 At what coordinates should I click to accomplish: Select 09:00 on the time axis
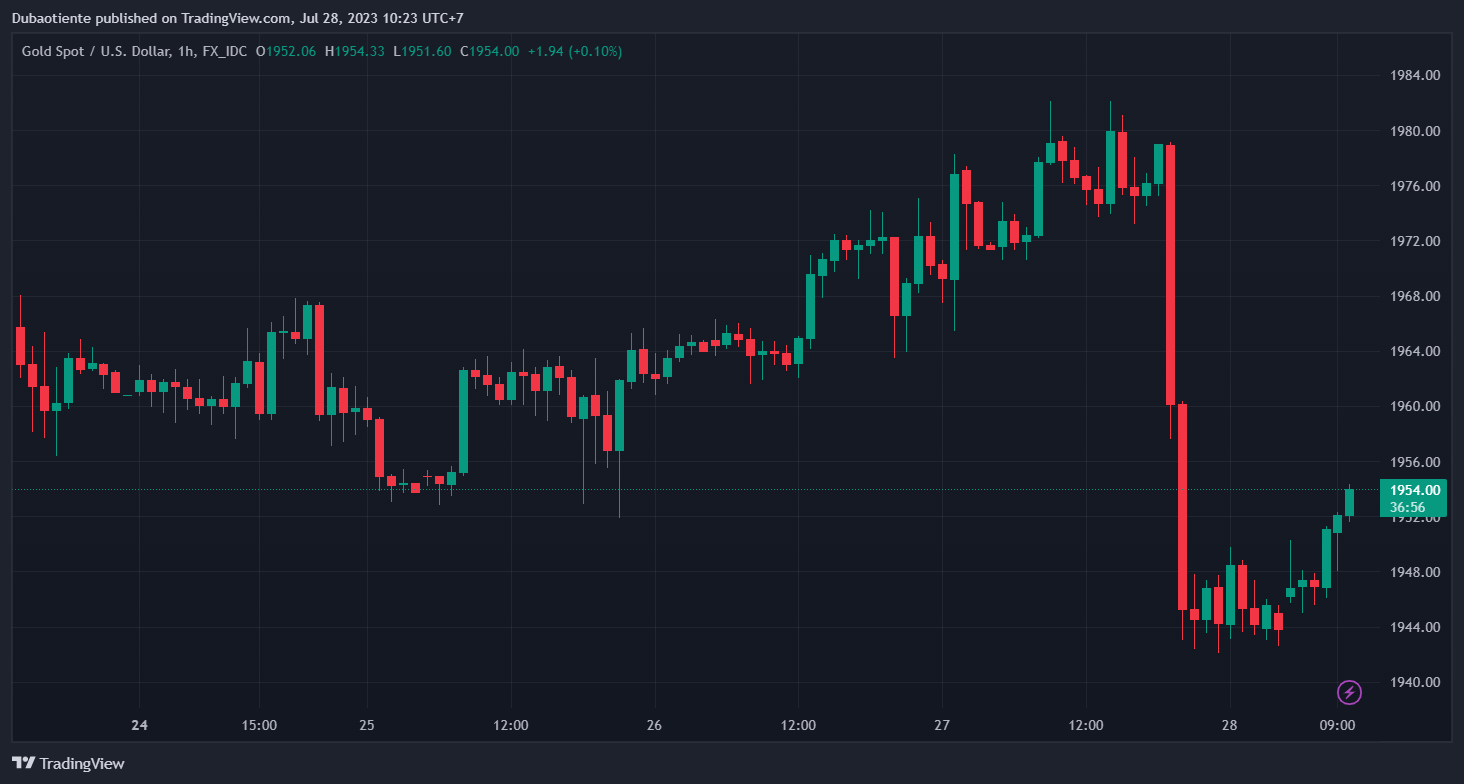(x=1337, y=725)
